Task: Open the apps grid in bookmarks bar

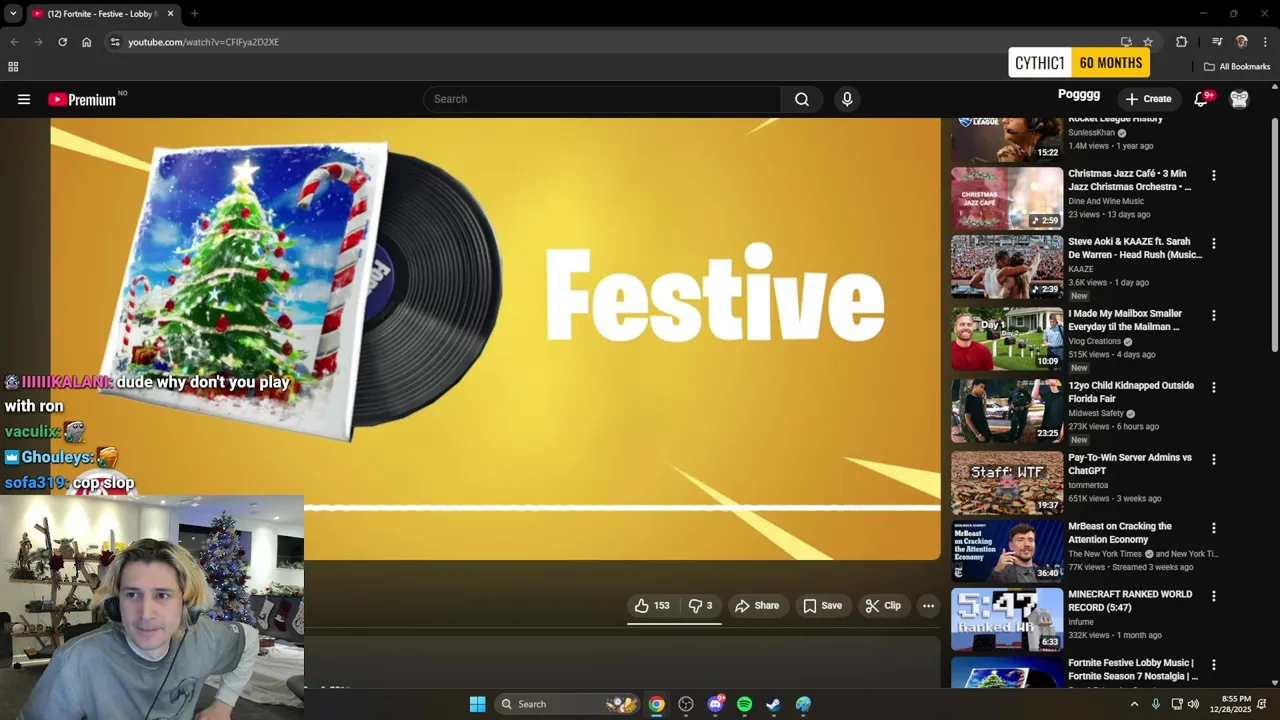Action: [13, 67]
